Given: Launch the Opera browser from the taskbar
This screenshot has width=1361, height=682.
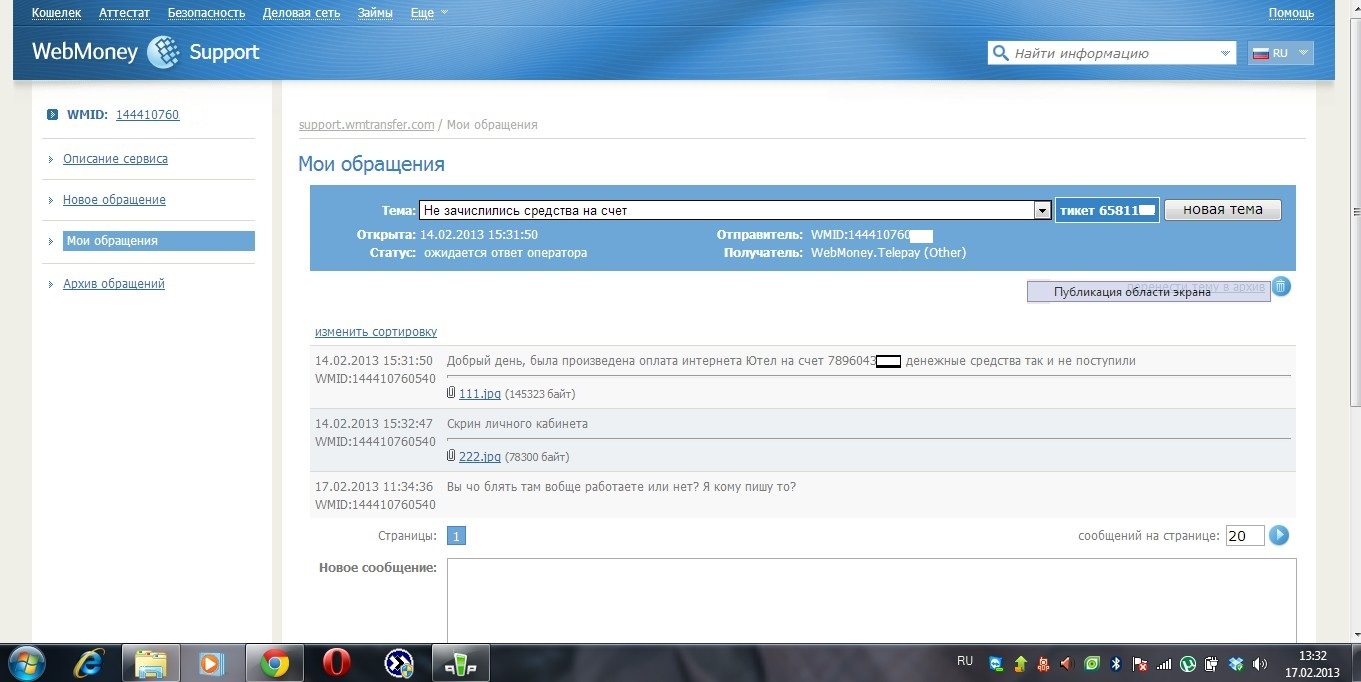Looking at the screenshot, I should coord(337,663).
